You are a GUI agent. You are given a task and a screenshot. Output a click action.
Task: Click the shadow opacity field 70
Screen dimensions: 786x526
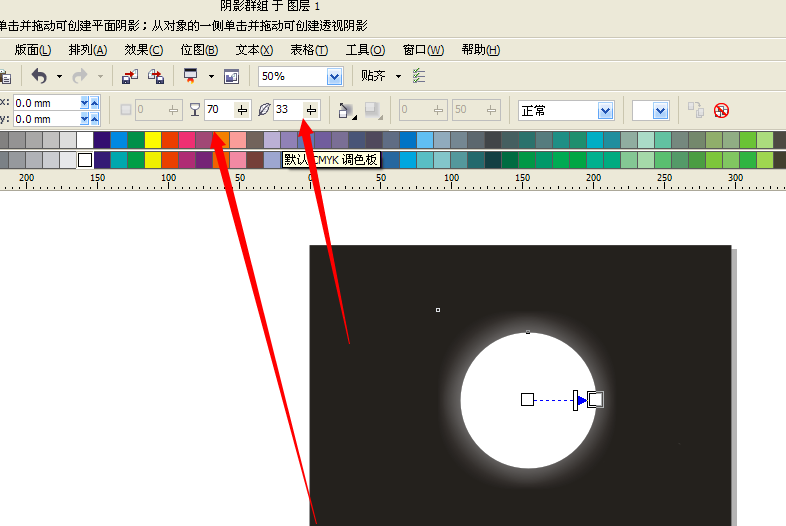tap(219, 109)
